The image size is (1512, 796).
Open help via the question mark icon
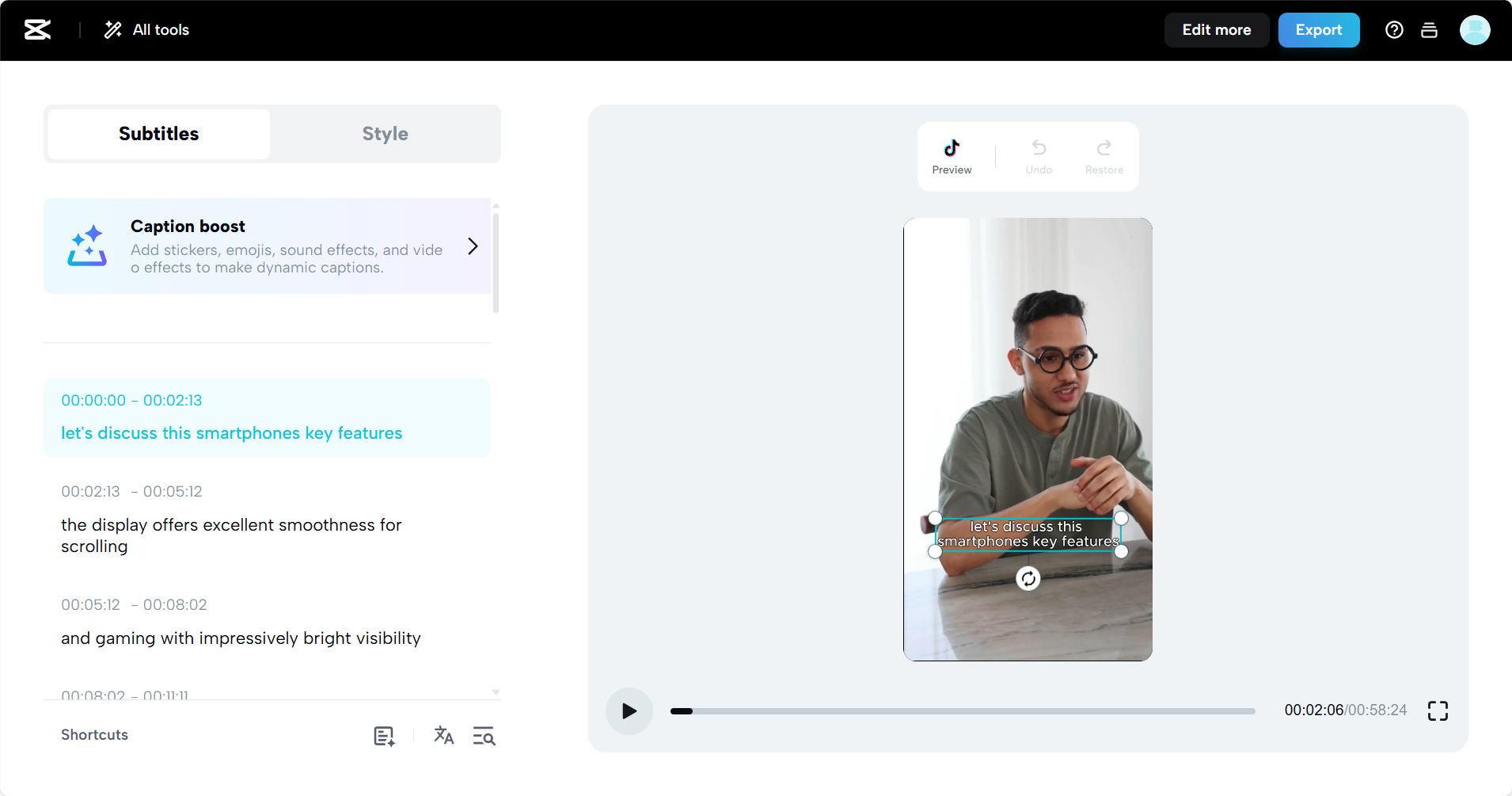1394,29
